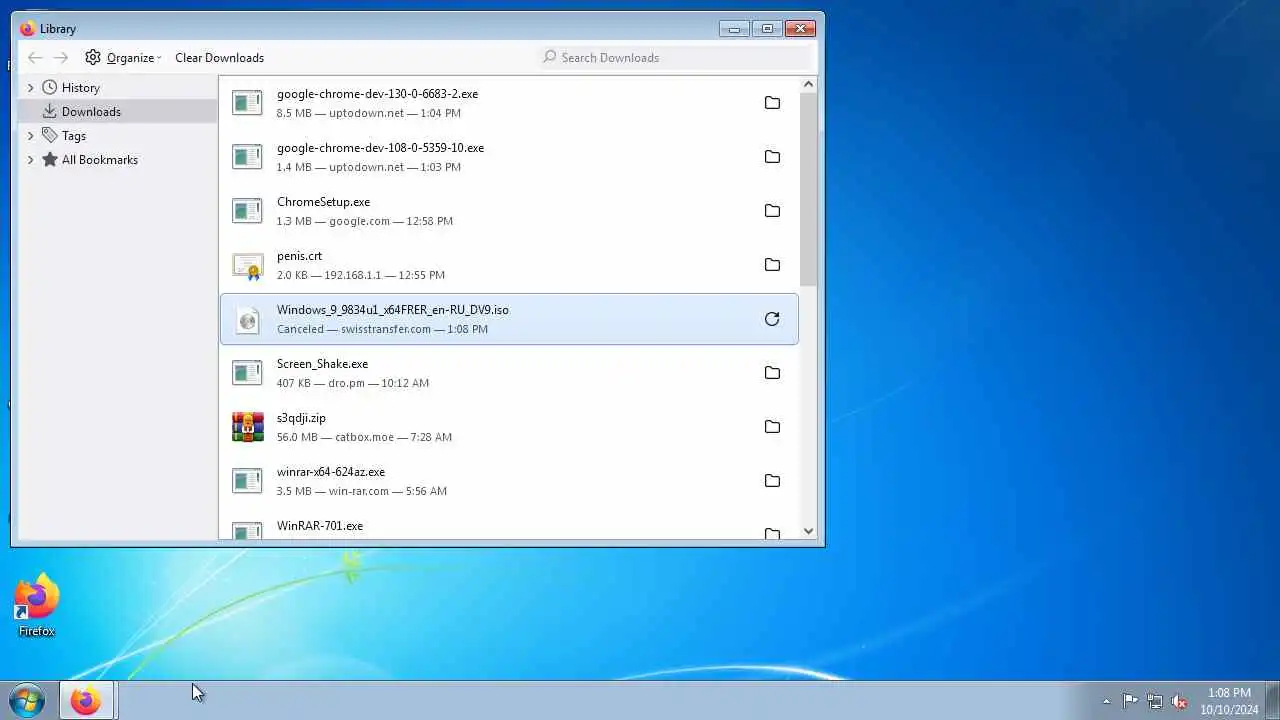The image size is (1280, 720).
Task: Expand the Tags tree node
Action: [30, 136]
